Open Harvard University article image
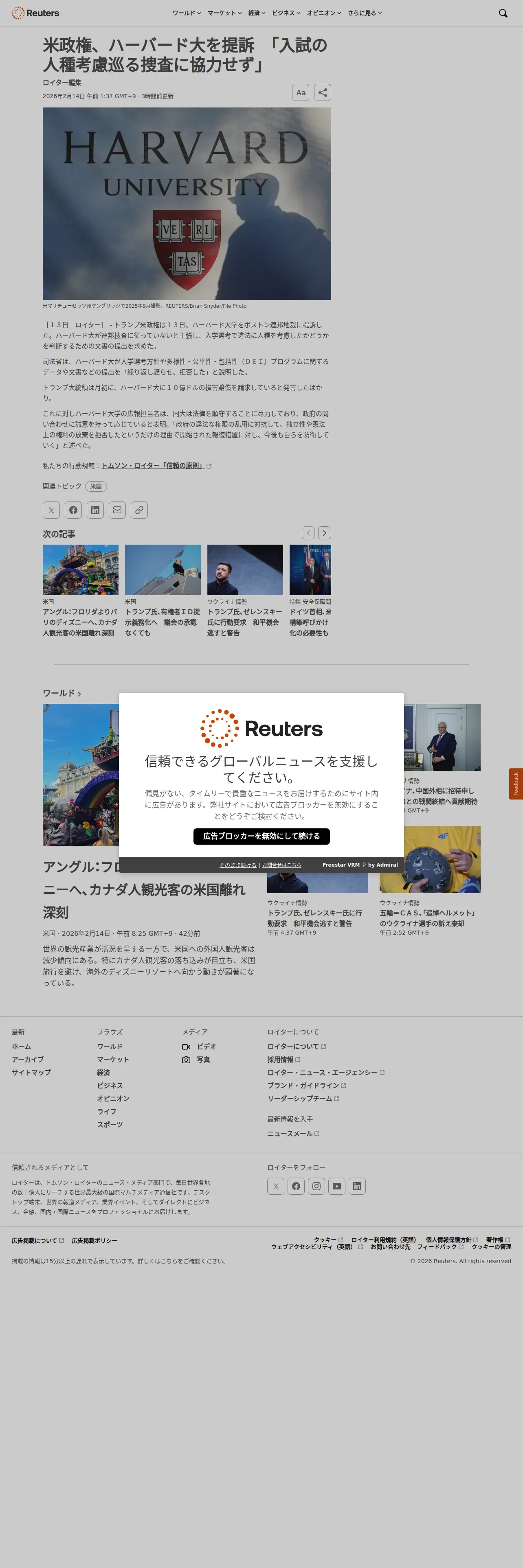523x1568 pixels. (187, 203)
